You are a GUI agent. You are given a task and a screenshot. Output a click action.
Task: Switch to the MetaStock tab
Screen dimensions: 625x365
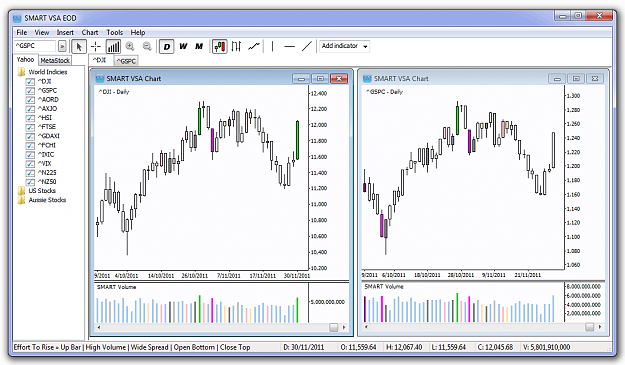(55, 61)
